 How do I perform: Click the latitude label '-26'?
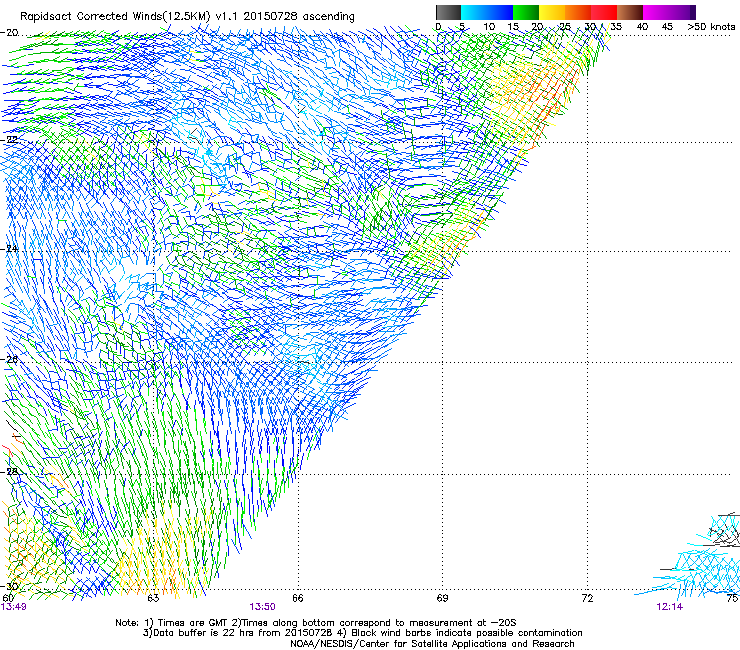coord(9,360)
